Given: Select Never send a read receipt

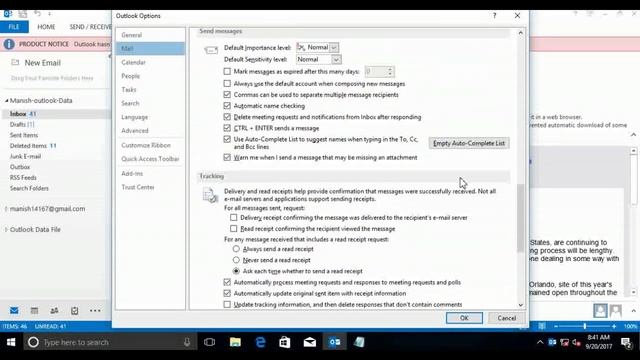Looking at the screenshot, I should (236, 260).
